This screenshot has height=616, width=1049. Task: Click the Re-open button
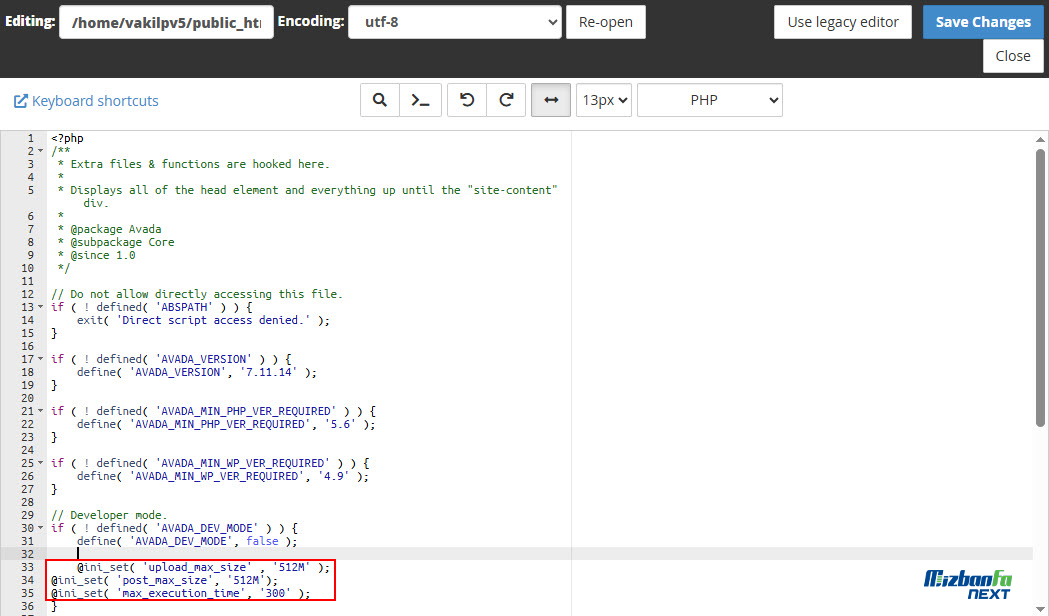tap(605, 22)
